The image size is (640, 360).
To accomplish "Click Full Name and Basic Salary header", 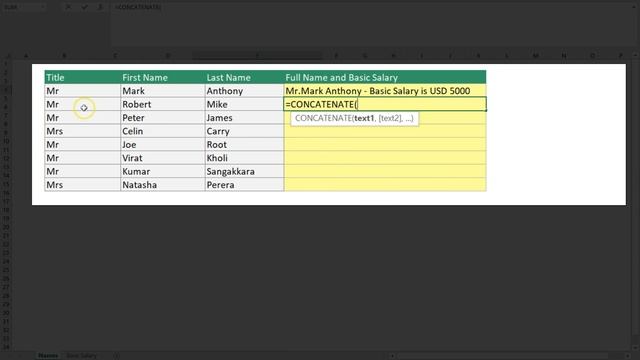I will (385, 77).
